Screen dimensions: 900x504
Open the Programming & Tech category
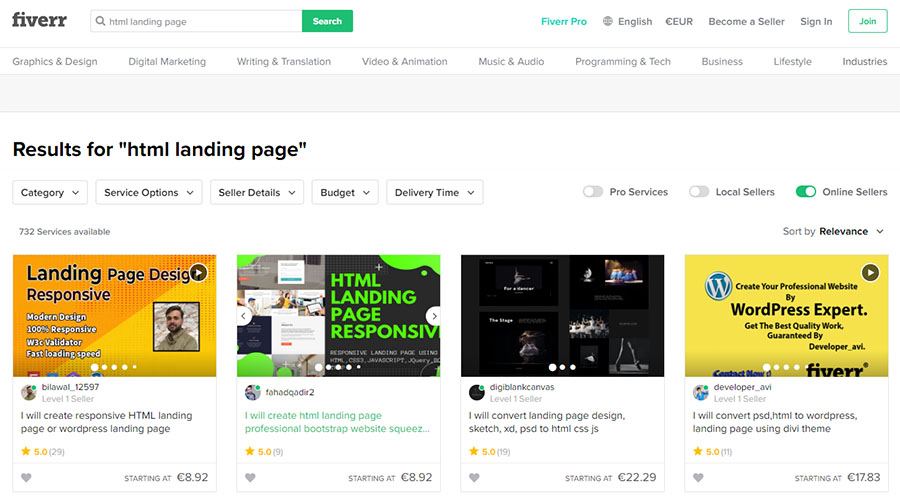[x=623, y=61]
